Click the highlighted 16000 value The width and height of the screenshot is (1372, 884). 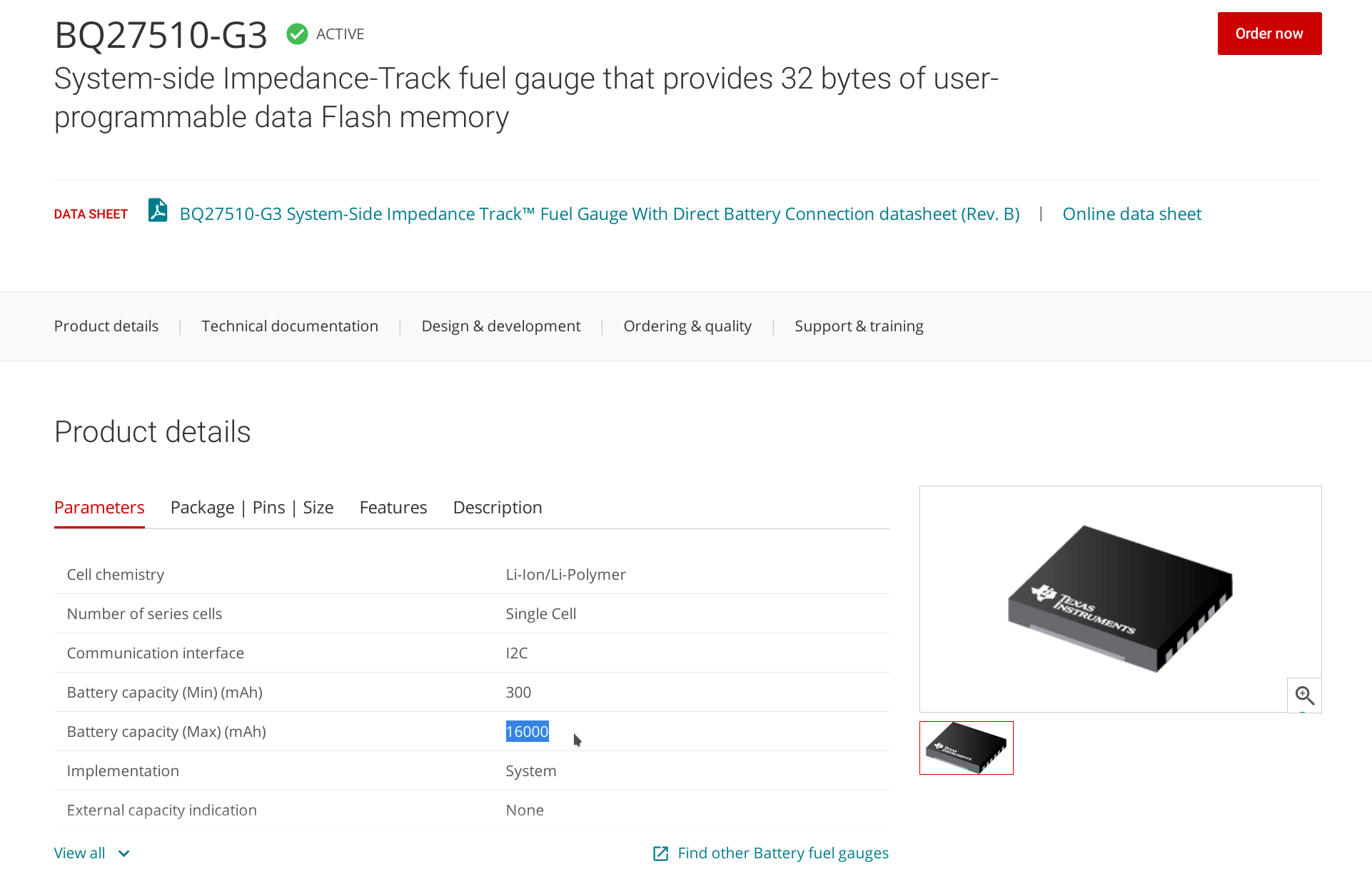(x=528, y=731)
